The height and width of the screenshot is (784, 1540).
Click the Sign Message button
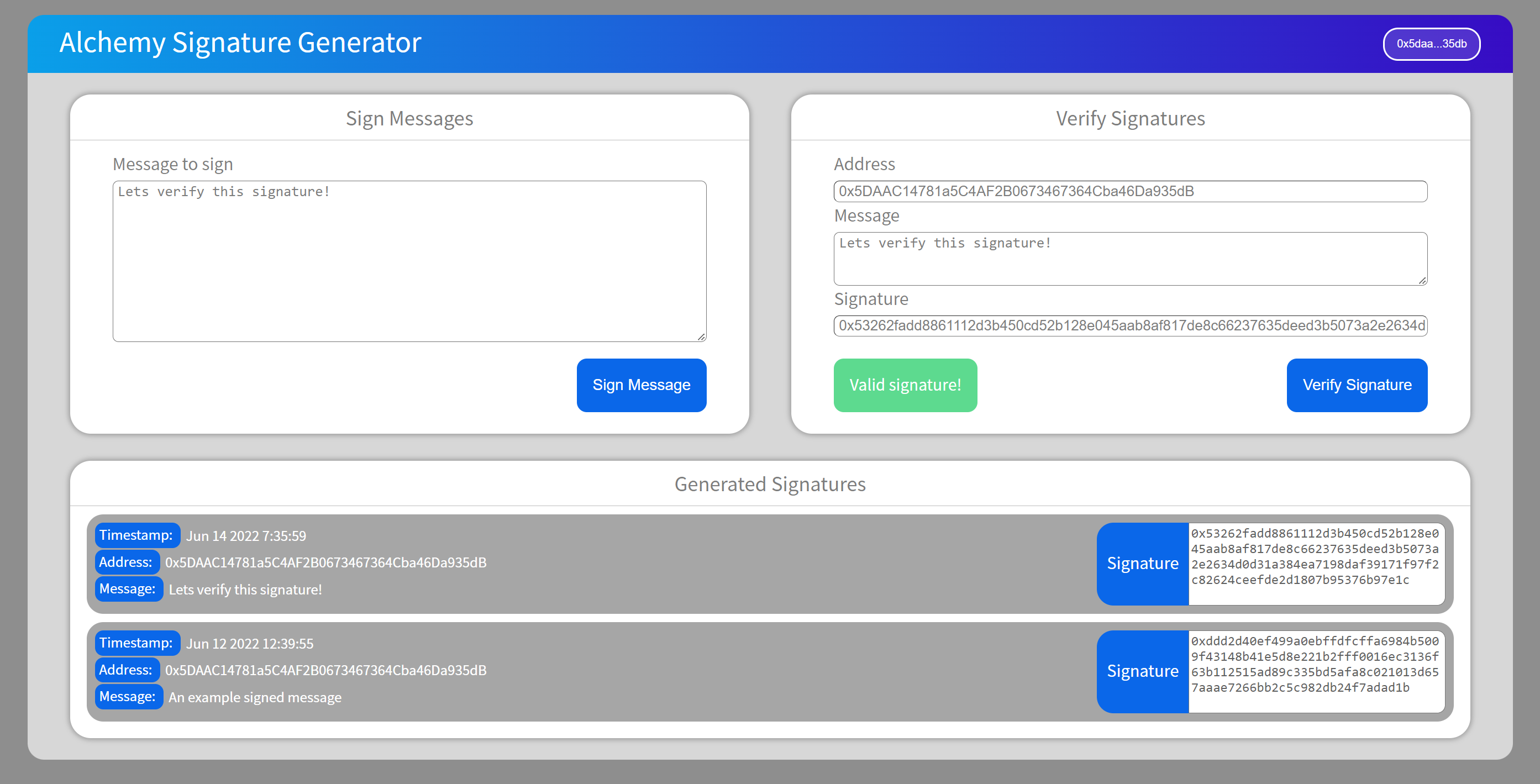click(642, 385)
